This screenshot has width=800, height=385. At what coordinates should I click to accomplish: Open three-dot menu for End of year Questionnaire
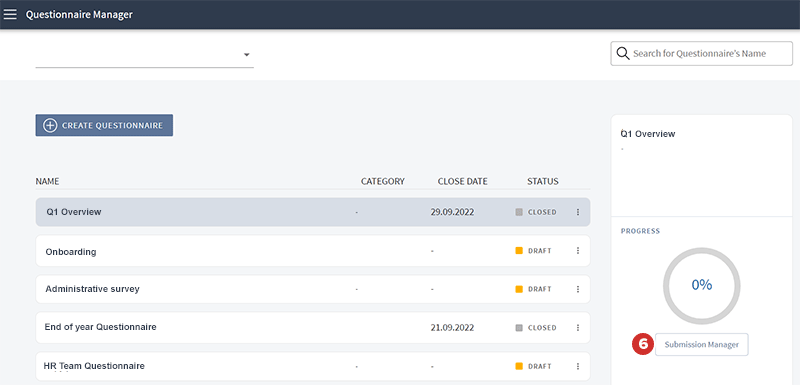[x=578, y=328]
